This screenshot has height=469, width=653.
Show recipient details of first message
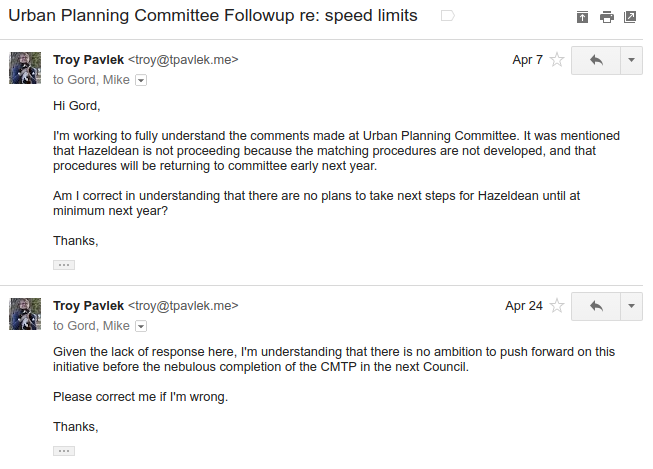(x=141, y=80)
